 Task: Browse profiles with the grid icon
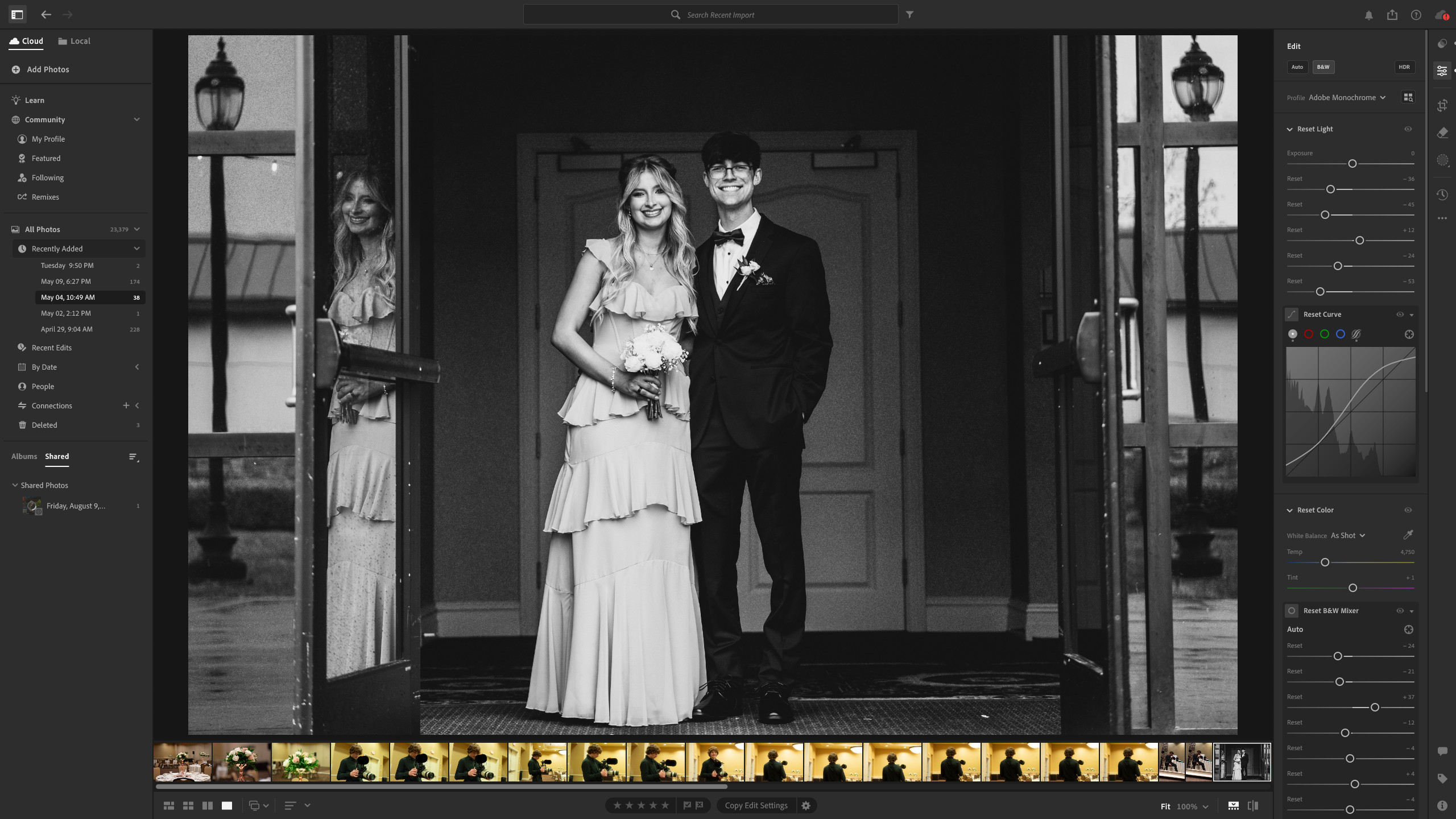coord(1408,97)
